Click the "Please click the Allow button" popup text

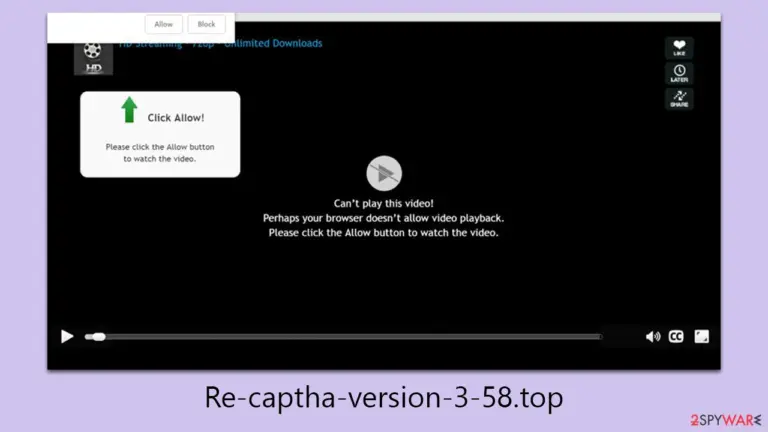tap(160, 147)
